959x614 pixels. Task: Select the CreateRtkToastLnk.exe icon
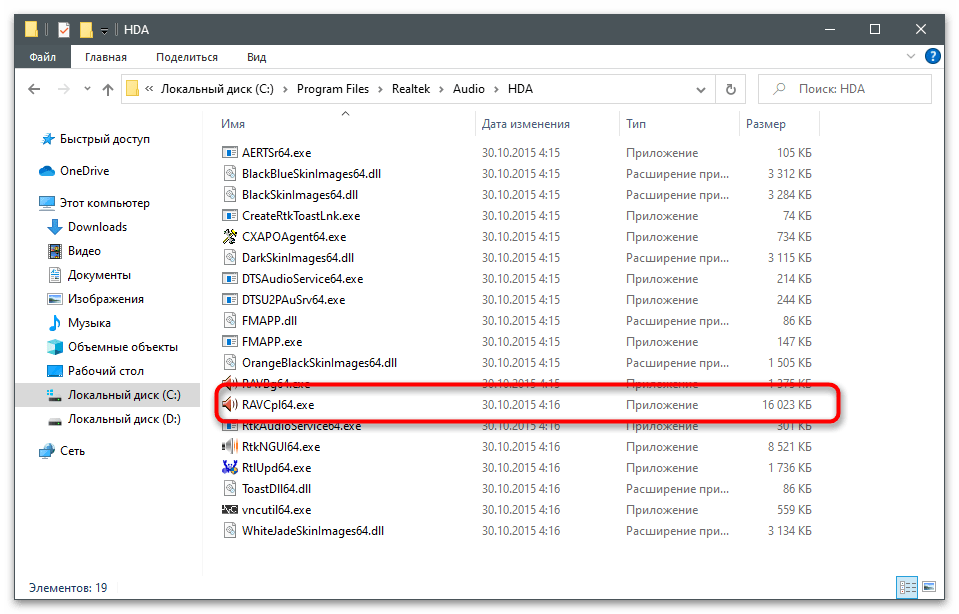[x=229, y=216]
